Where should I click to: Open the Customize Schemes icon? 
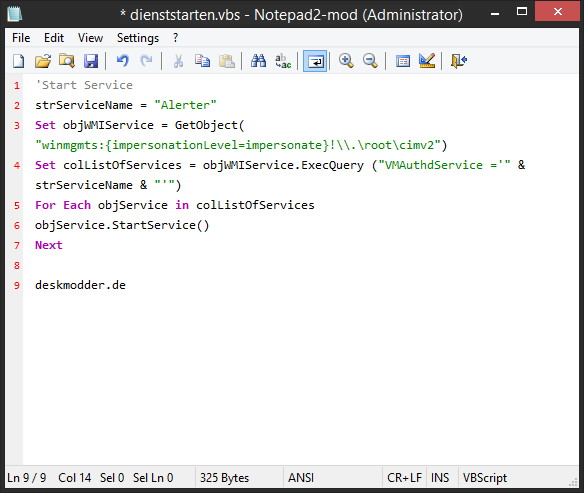click(x=427, y=61)
